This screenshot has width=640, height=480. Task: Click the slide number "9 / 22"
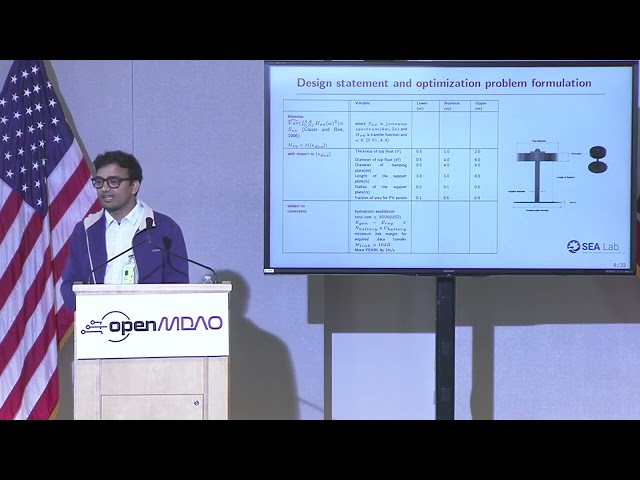click(619, 265)
